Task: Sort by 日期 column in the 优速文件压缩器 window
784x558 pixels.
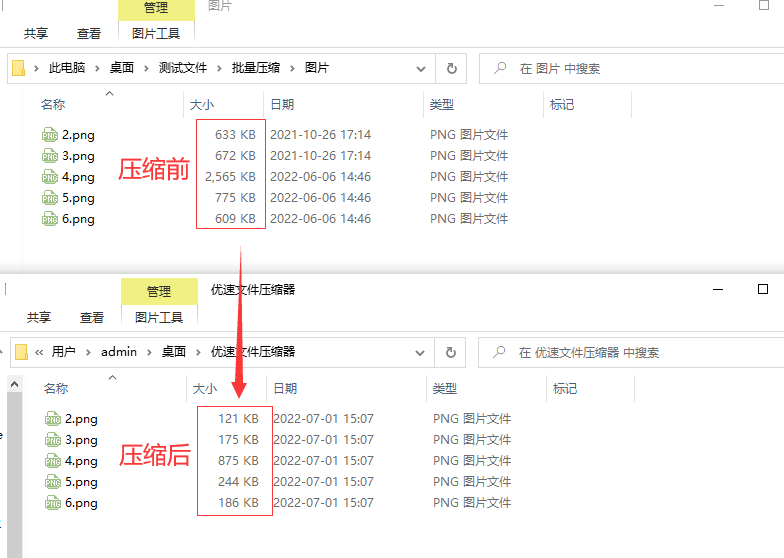Action: [285, 389]
